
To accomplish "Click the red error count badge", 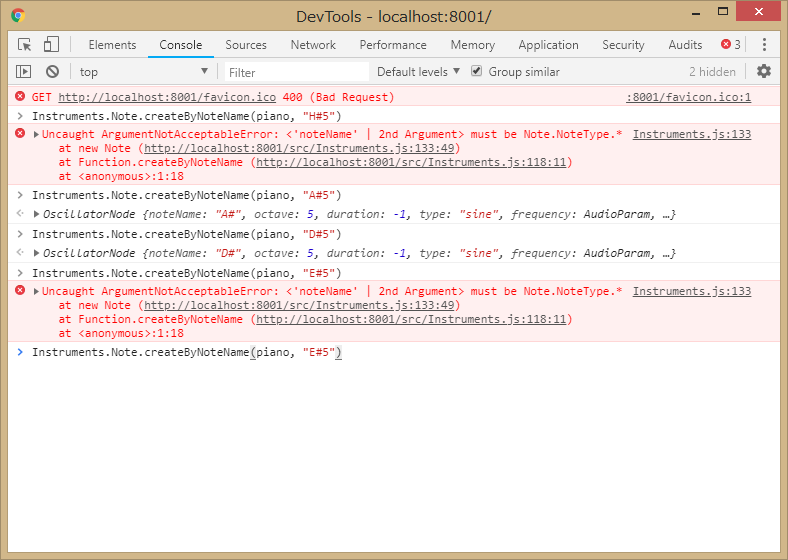I will [x=731, y=45].
